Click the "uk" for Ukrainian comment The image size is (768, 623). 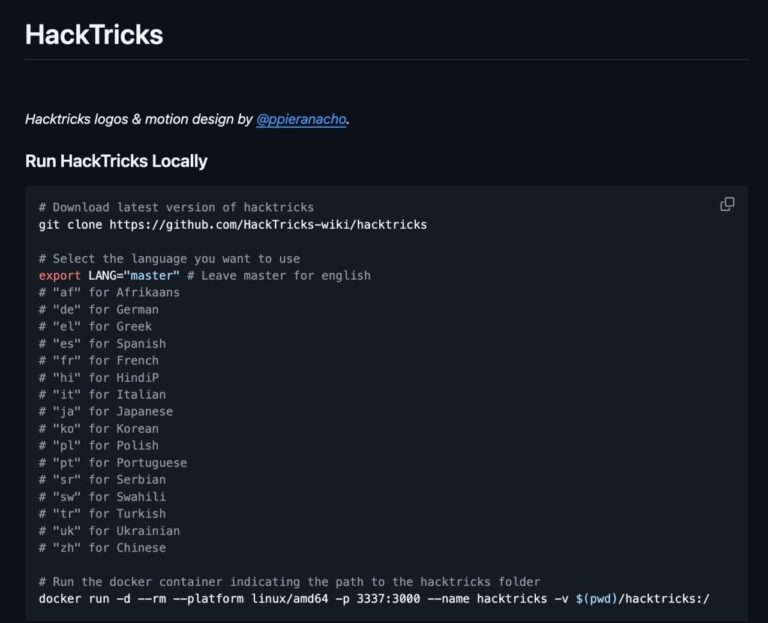(109, 530)
